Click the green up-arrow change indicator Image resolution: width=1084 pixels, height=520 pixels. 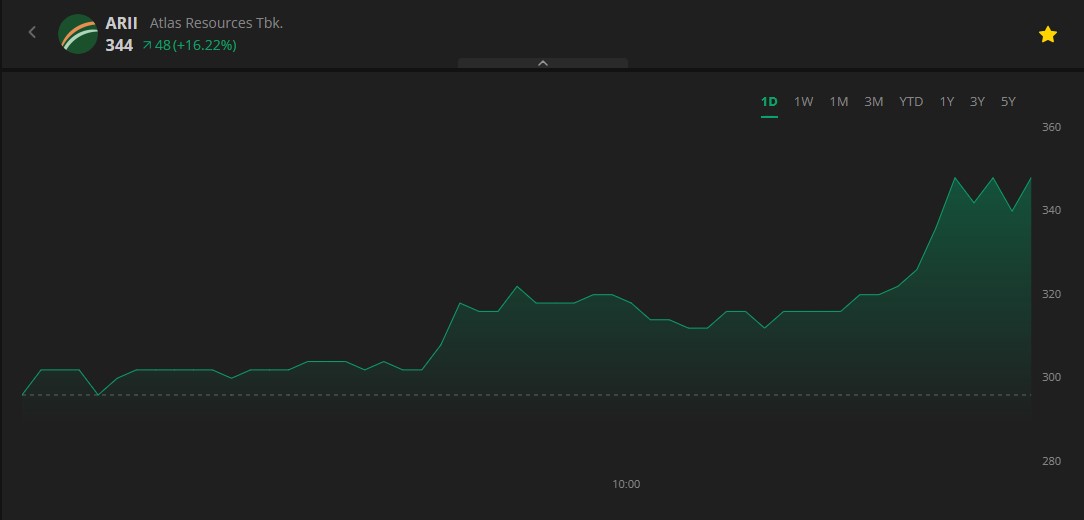[147, 45]
